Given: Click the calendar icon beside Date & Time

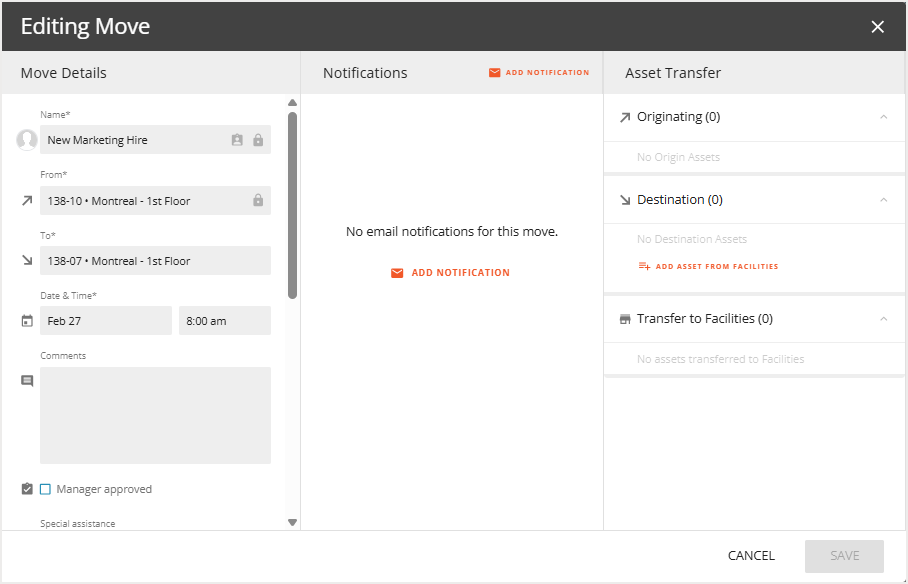Looking at the screenshot, I should 27,321.
